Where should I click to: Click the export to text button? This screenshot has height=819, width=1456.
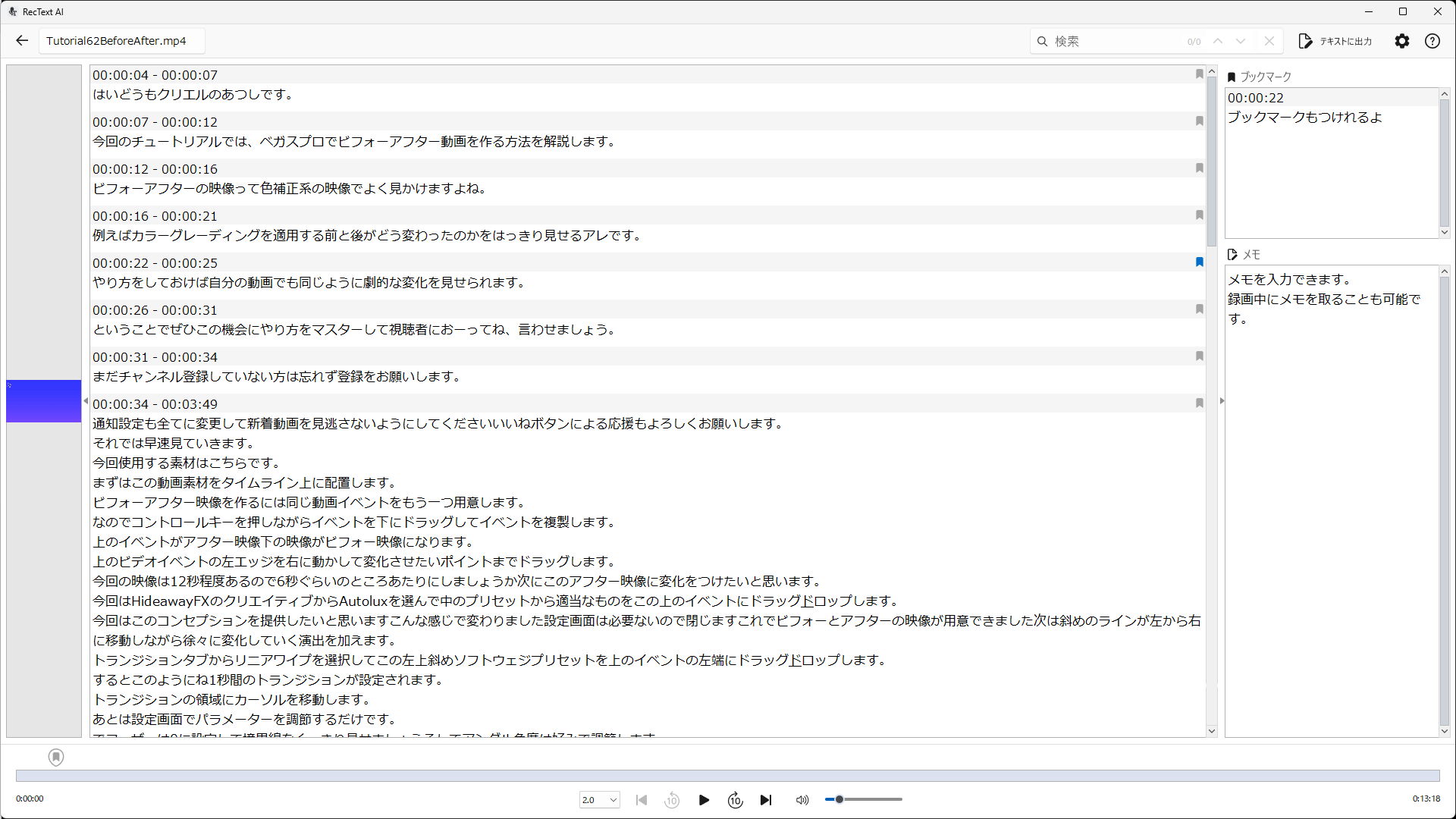[1335, 41]
